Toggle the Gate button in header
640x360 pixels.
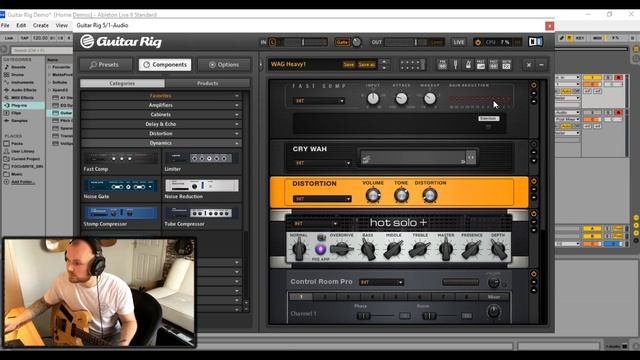(342, 42)
